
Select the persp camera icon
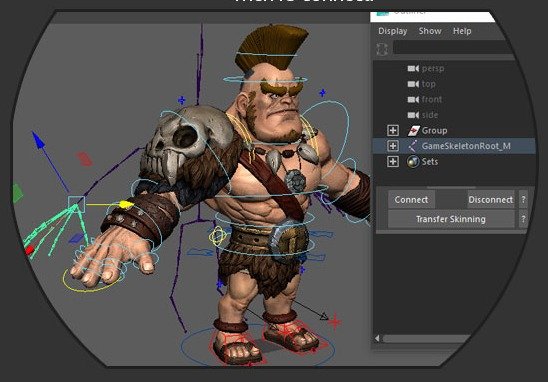point(413,69)
